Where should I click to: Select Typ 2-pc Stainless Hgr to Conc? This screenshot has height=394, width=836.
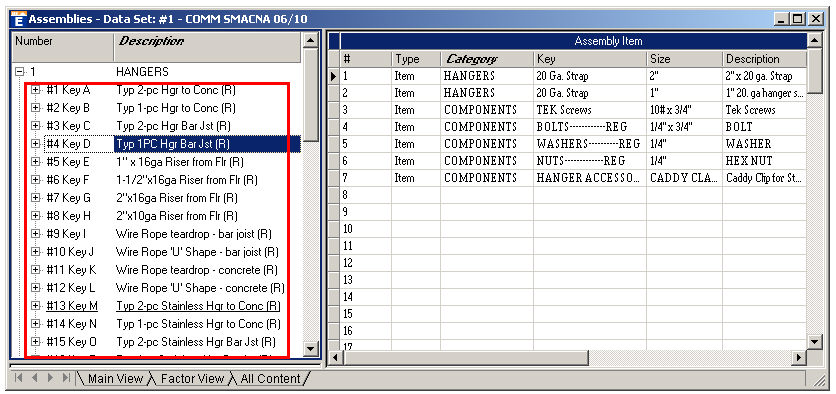pyautogui.click(x=198, y=306)
